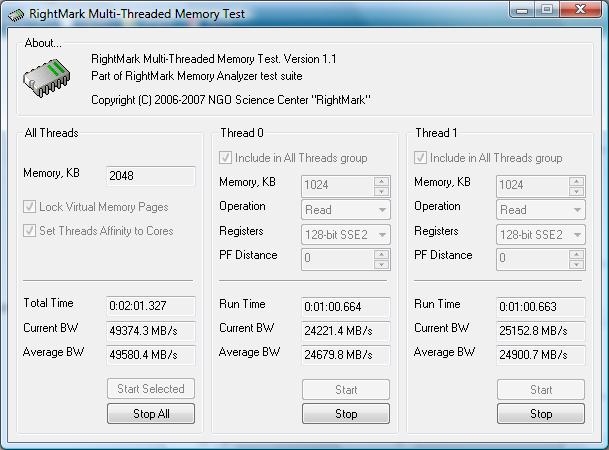Open Thread 0 Registers dropdown
Viewport: 609px width, 450px height.
346,235
